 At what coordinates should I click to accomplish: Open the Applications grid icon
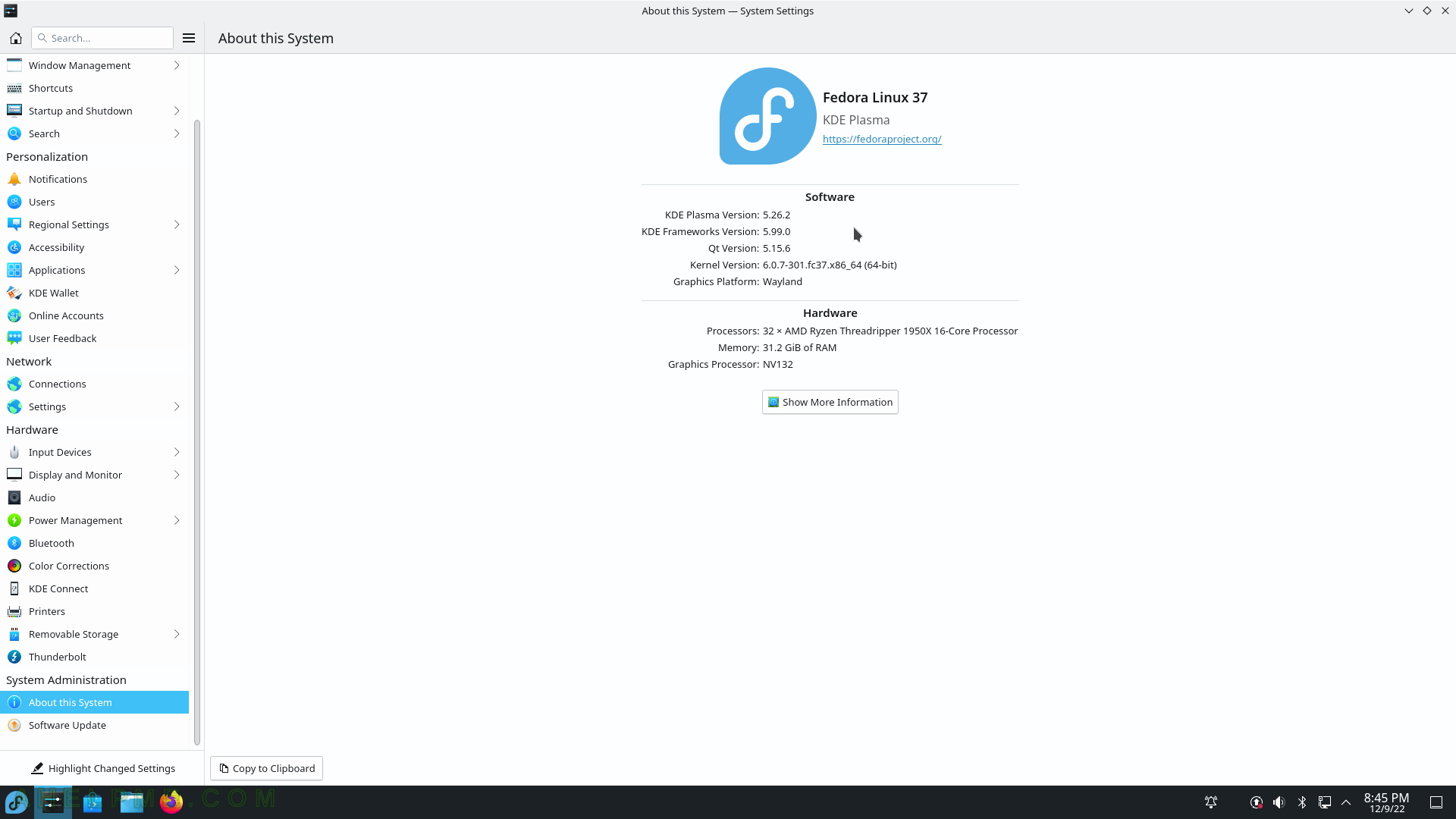tap(14, 270)
